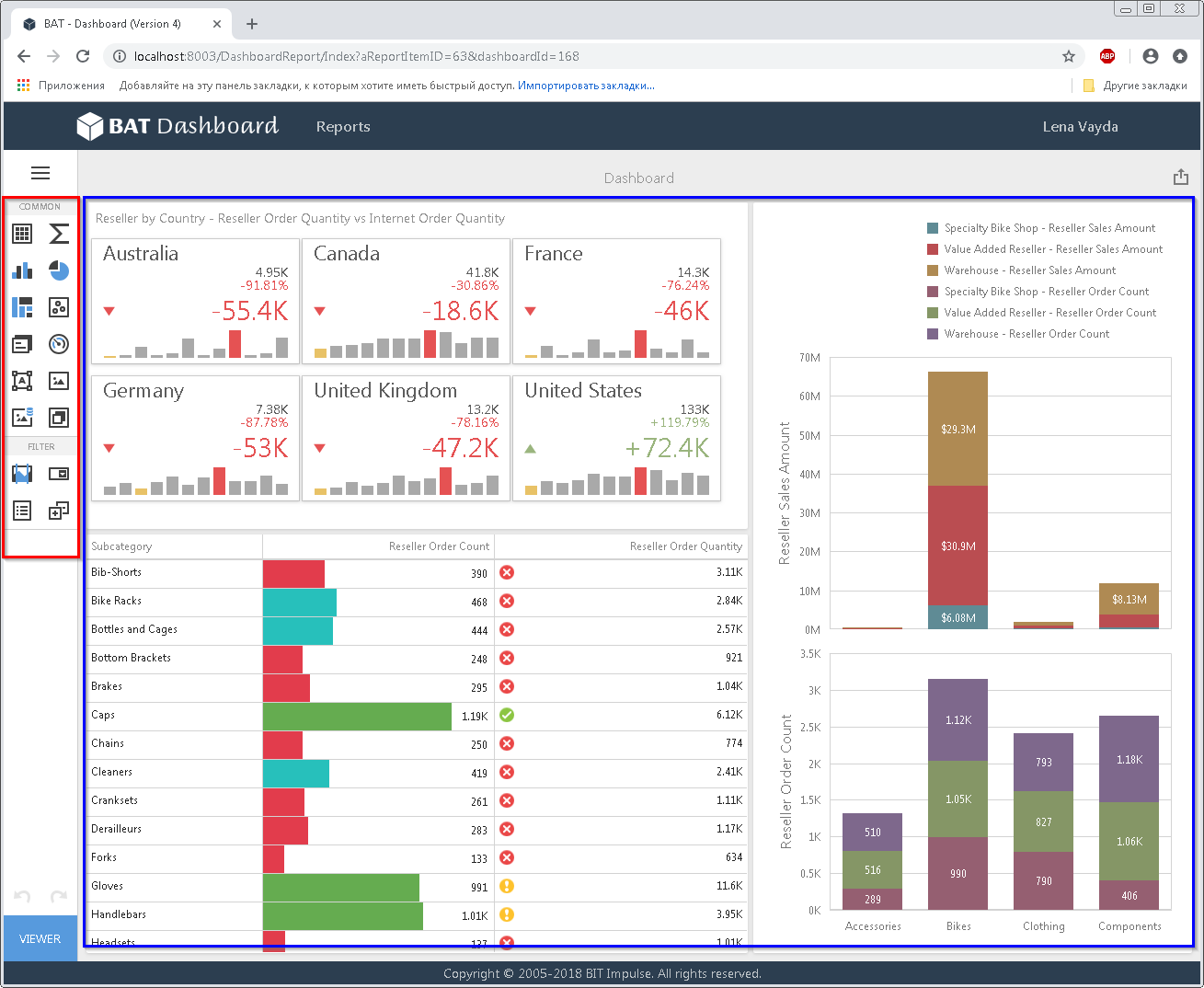
Task: Click the Warehouse - Reseller Order Count legend swatch
Action: click(x=933, y=334)
